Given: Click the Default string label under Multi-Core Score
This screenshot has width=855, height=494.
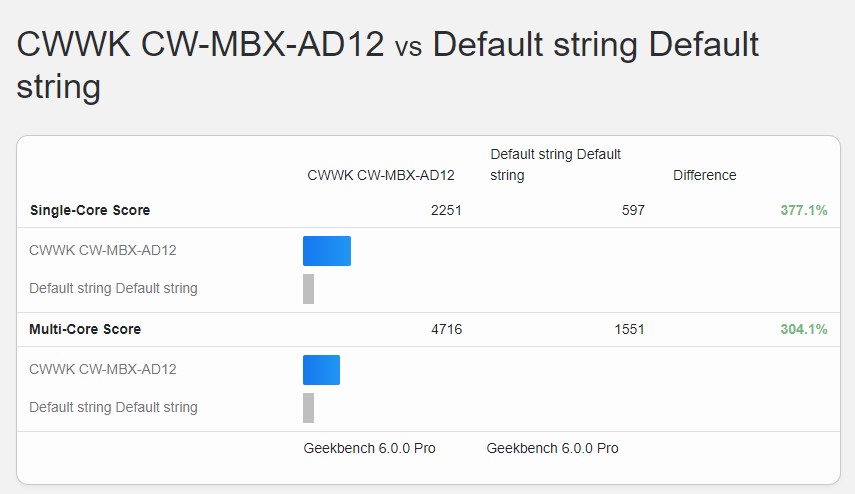Looking at the screenshot, I should [x=113, y=407].
